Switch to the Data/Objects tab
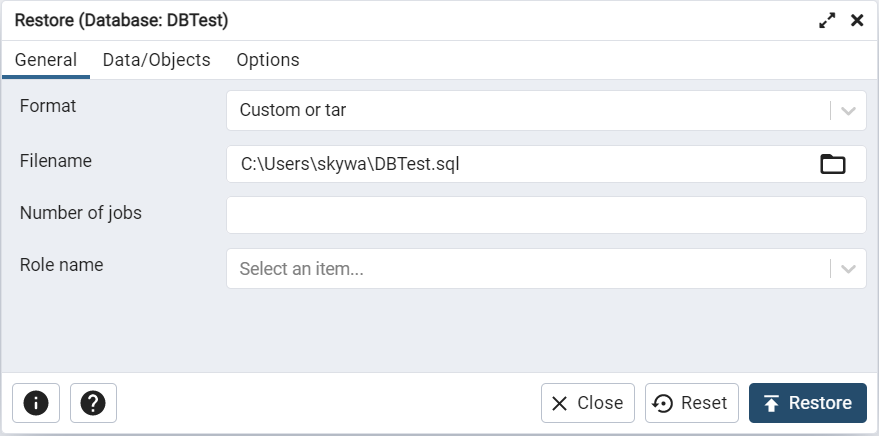The width and height of the screenshot is (879, 436). (x=157, y=60)
